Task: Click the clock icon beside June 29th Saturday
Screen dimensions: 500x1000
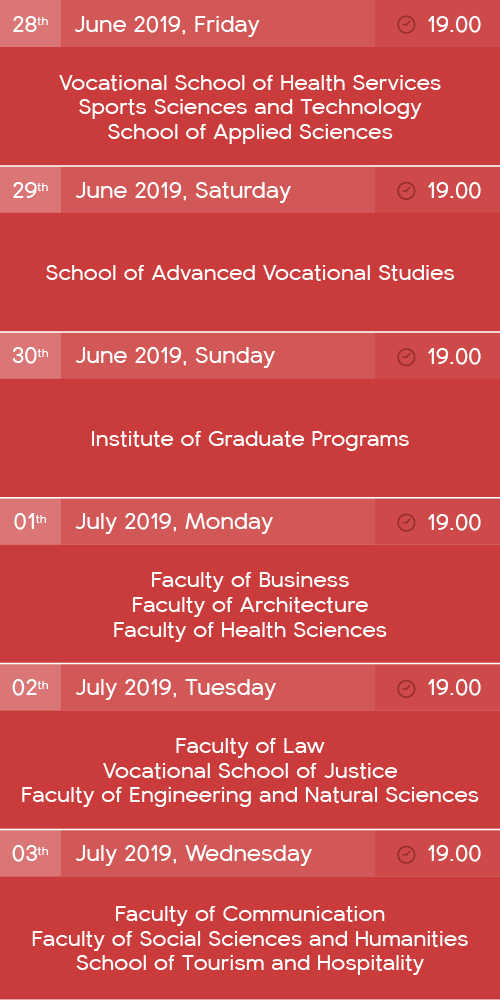Action: [406, 191]
